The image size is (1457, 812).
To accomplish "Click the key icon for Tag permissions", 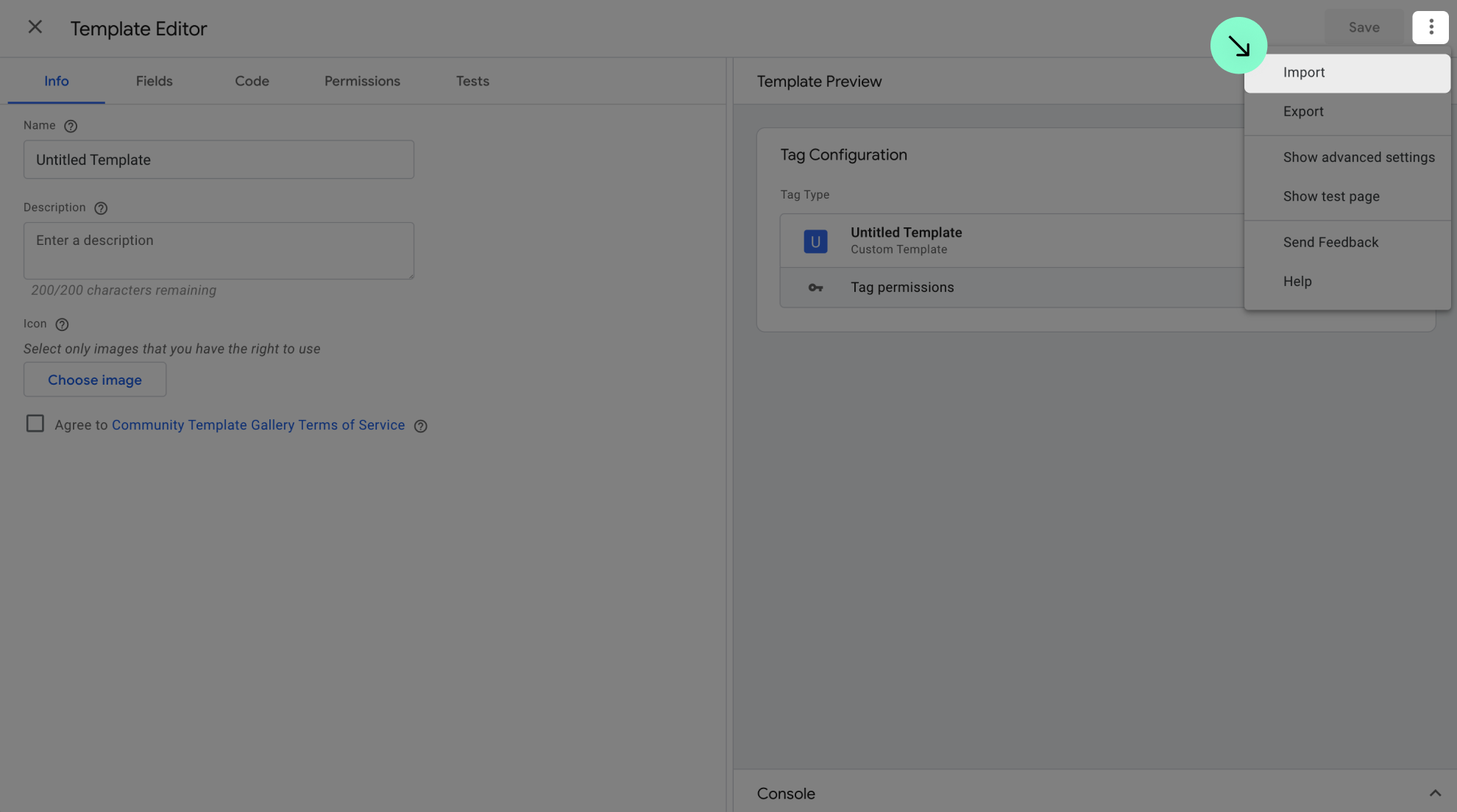I will tap(815, 288).
